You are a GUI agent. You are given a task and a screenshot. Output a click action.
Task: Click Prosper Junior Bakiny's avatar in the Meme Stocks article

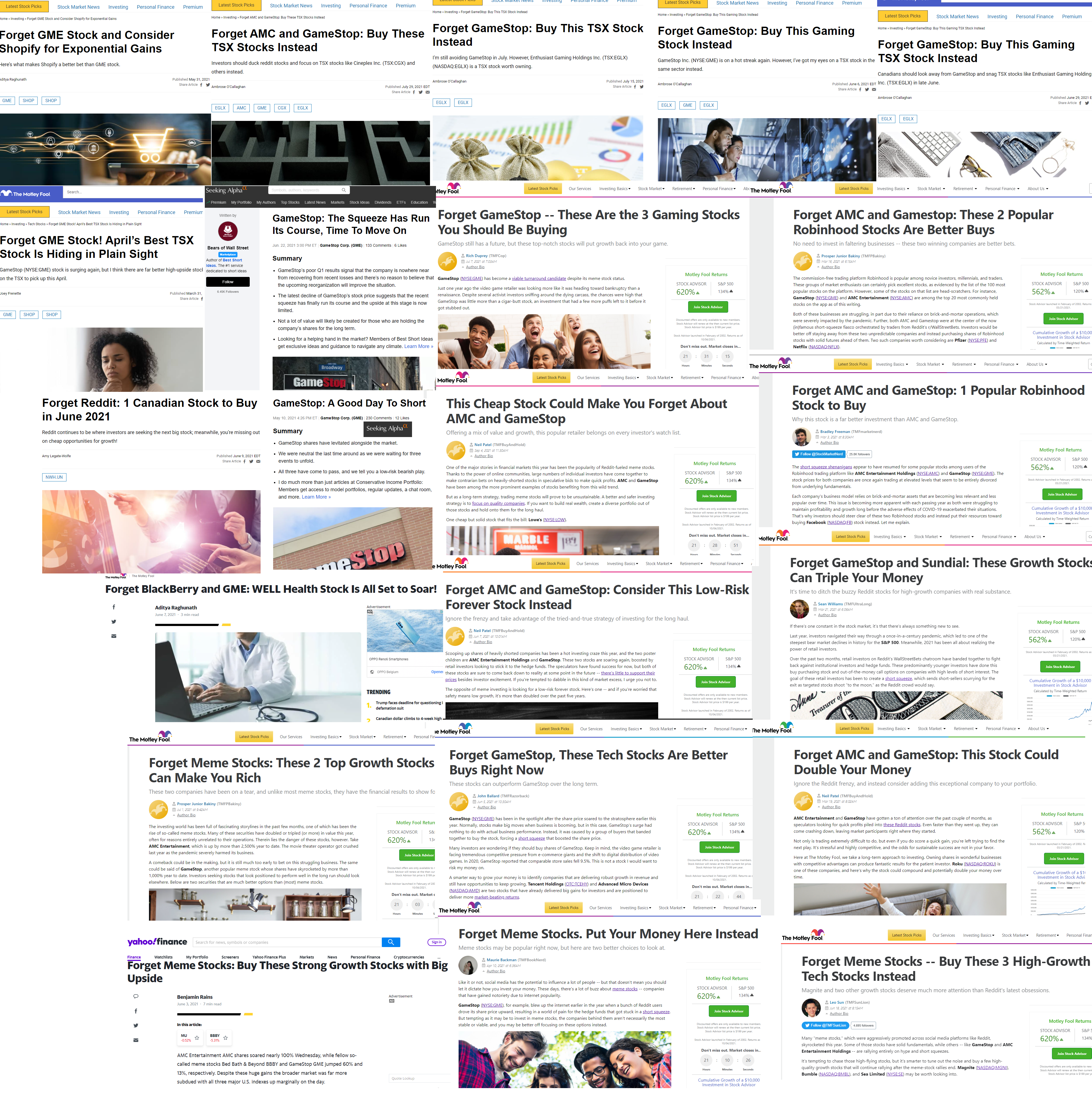(x=158, y=809)
